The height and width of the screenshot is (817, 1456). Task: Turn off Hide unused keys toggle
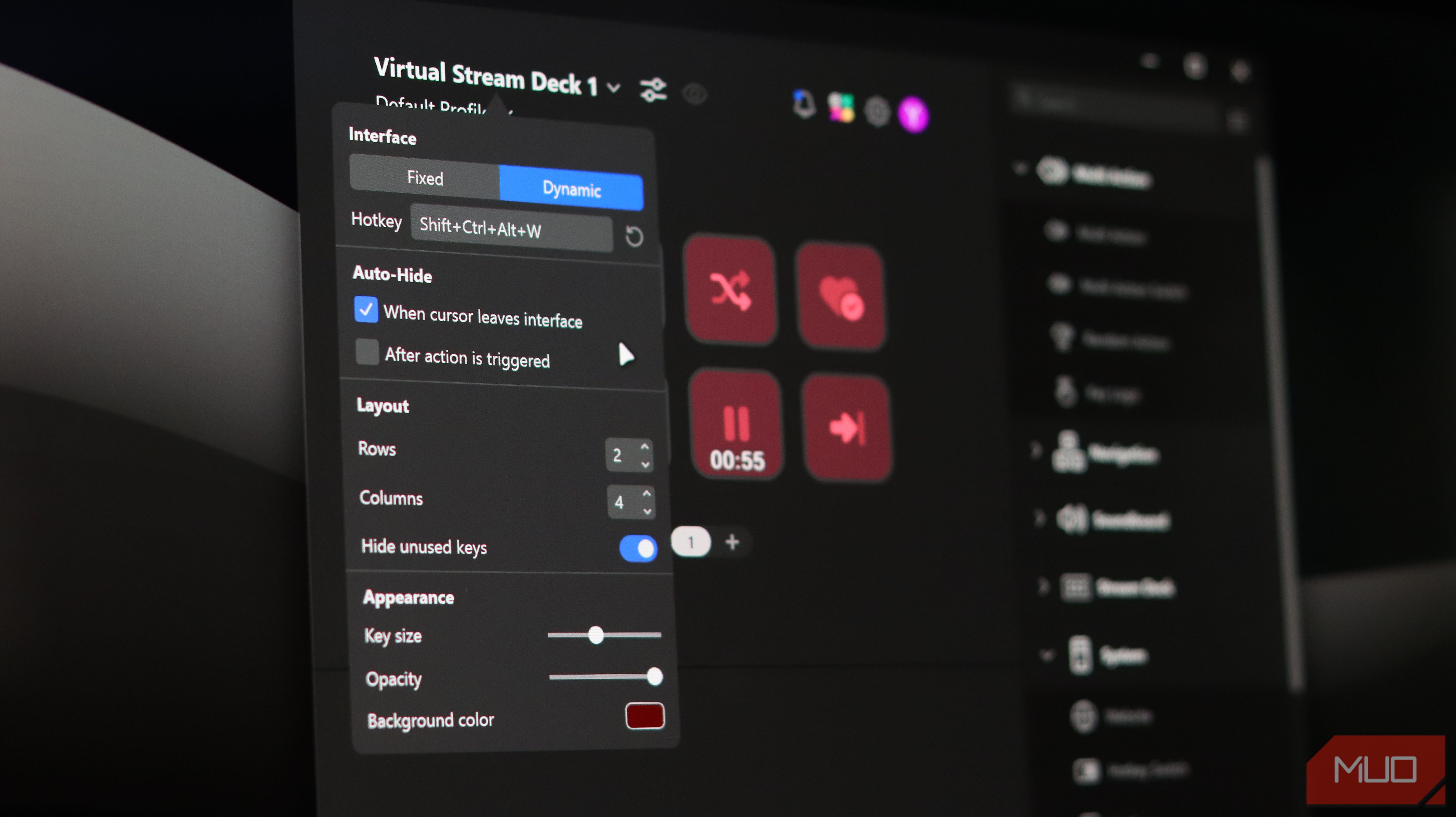point(638,548)
